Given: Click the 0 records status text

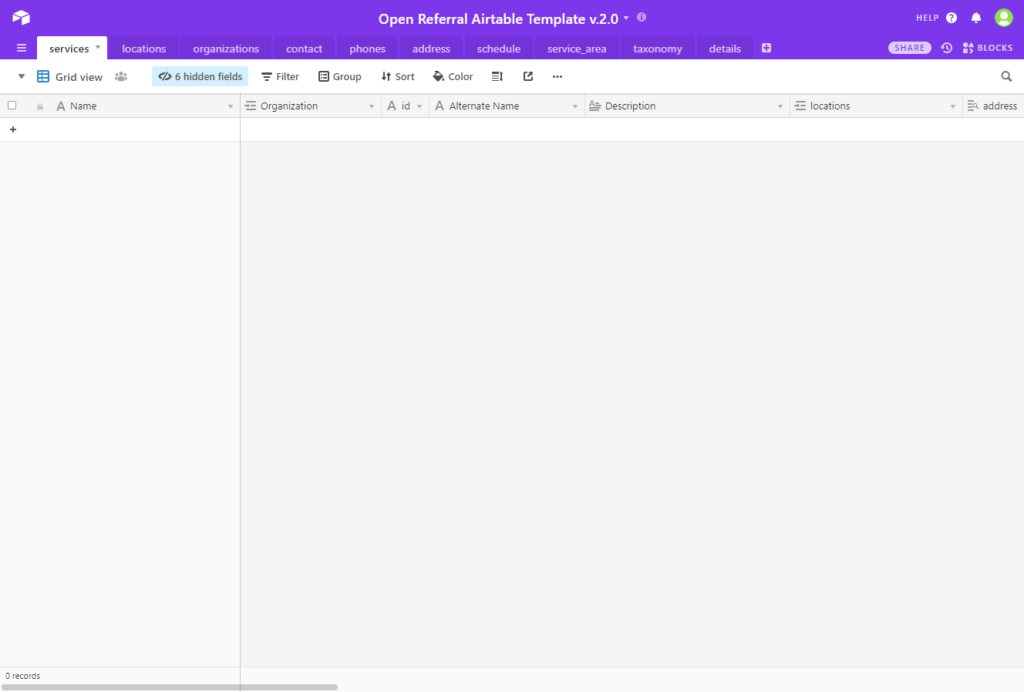Looking at the screenshot, I should [x=23, y=676].
